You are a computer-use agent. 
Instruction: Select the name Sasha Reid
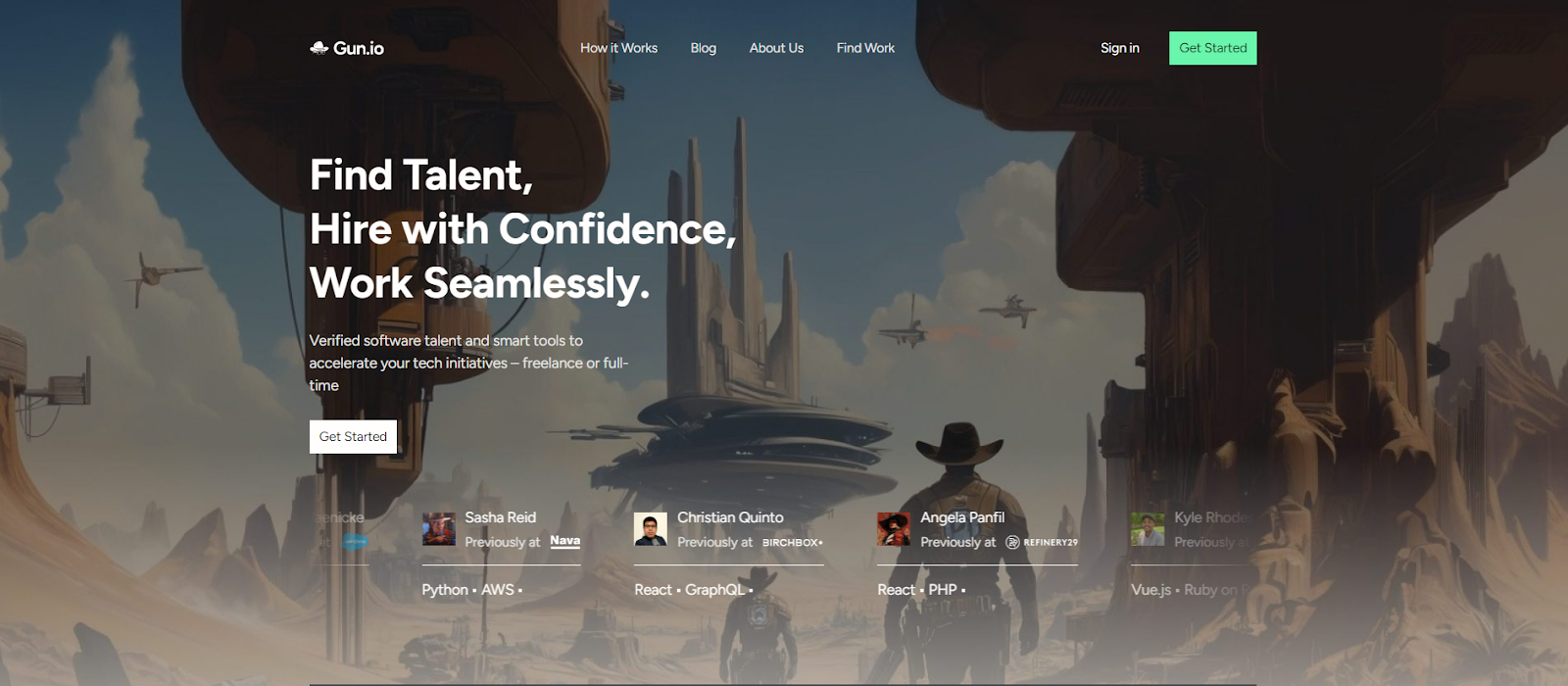[x=500, y=517]
